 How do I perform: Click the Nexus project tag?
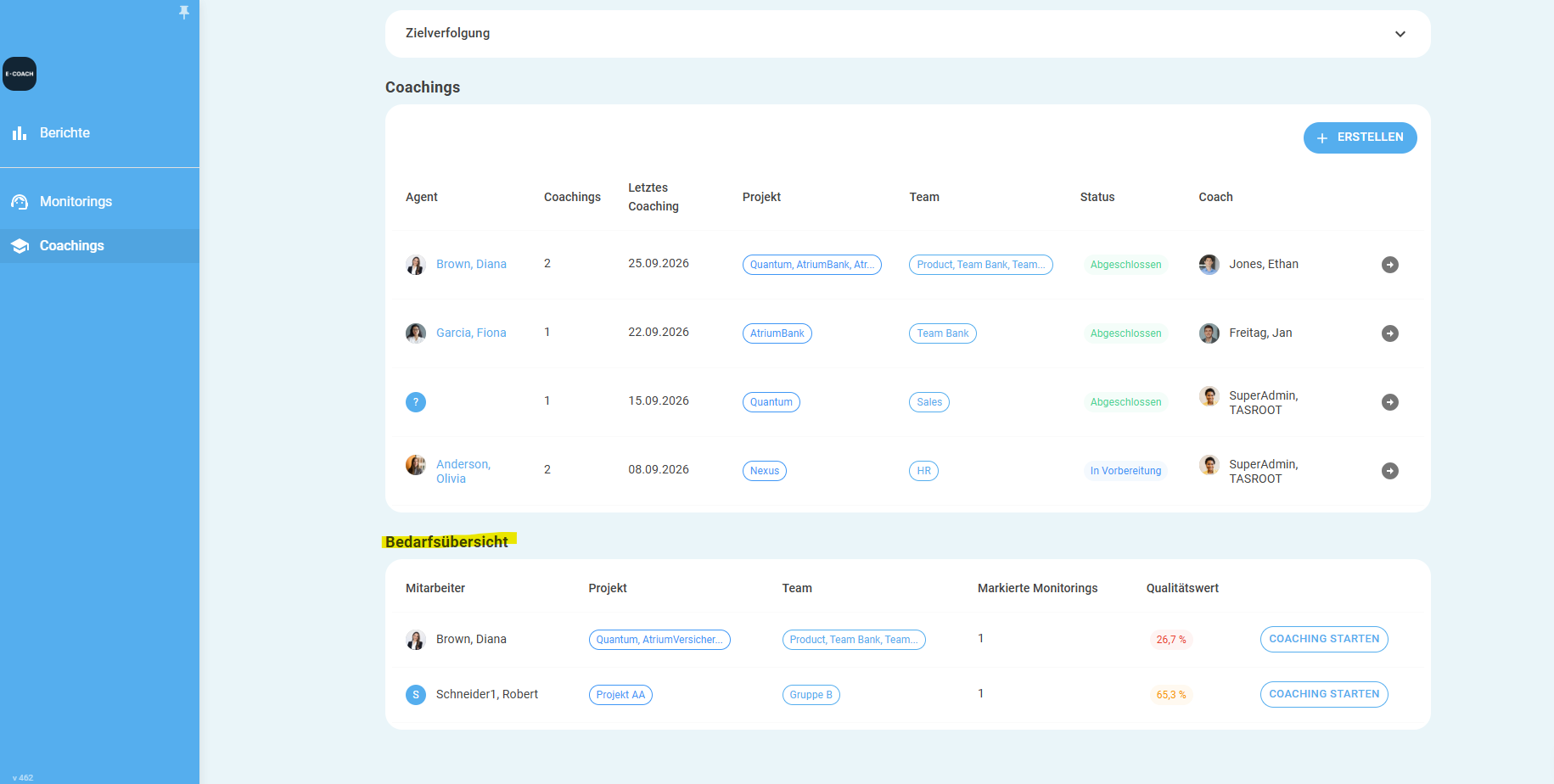pyautogui.click(x=764, y=471)
